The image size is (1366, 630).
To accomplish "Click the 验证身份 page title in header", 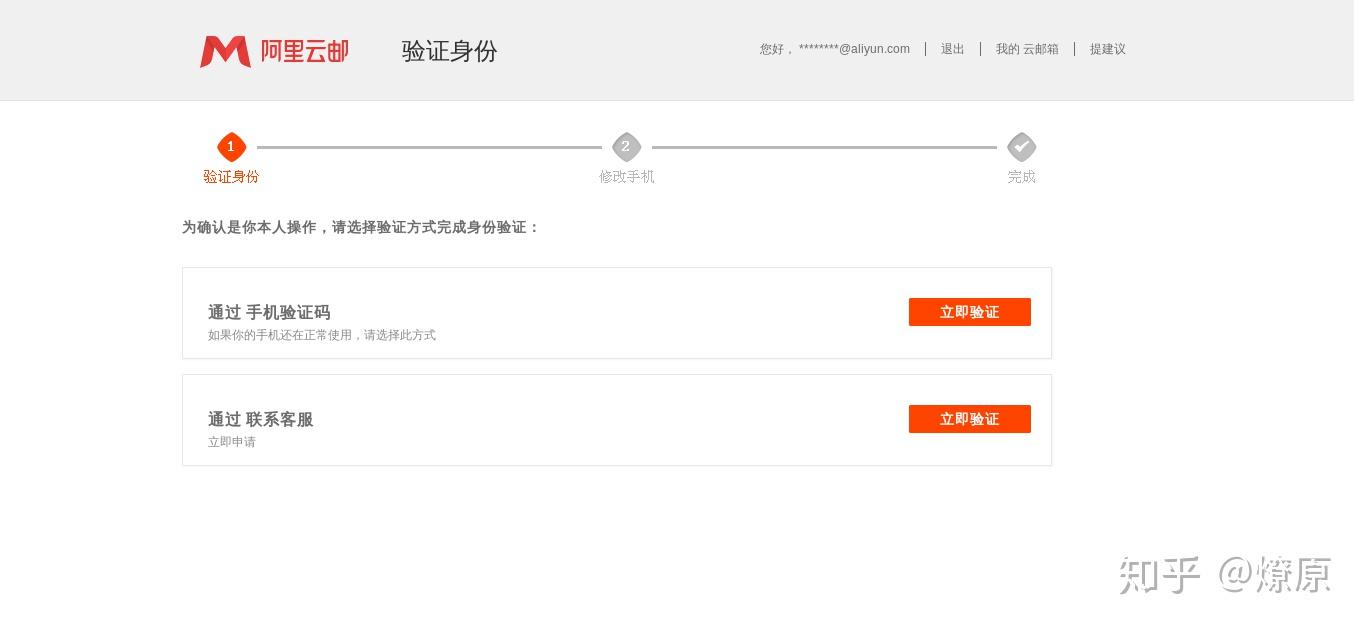I will pos(449,51).
